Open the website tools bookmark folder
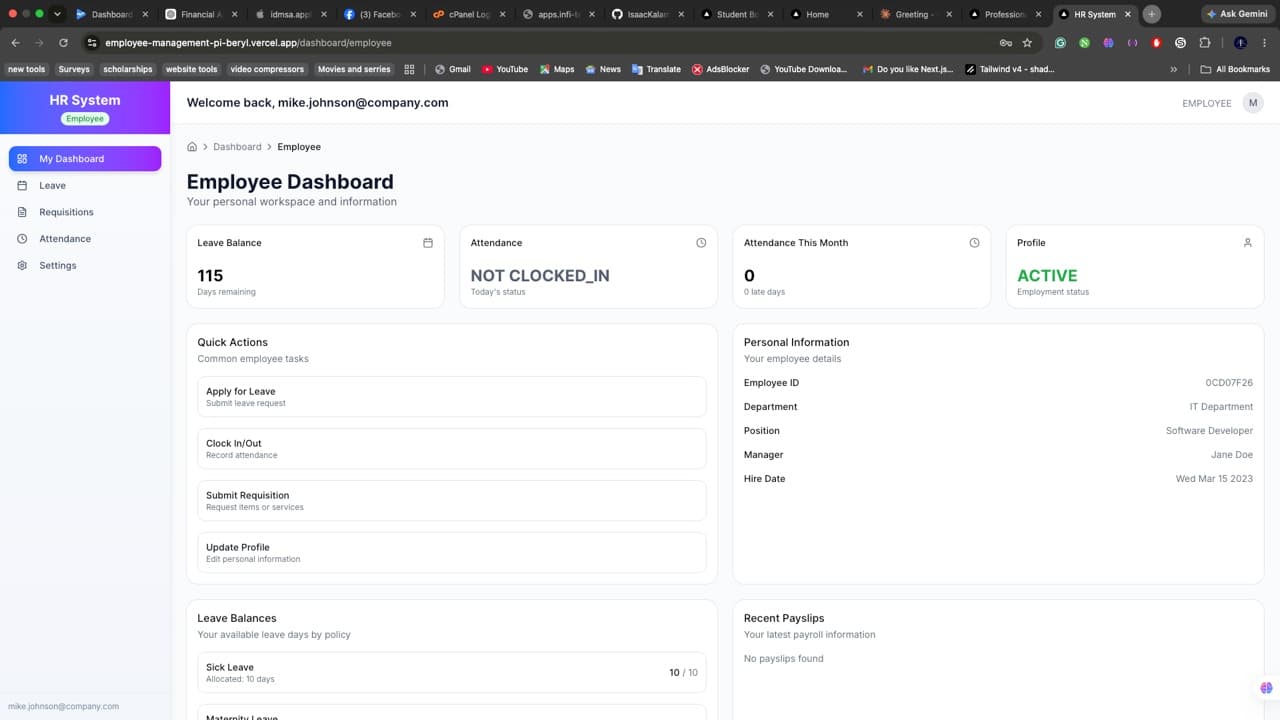The height and width of the screenshot is (720, 1280). (x=192, y=69)
